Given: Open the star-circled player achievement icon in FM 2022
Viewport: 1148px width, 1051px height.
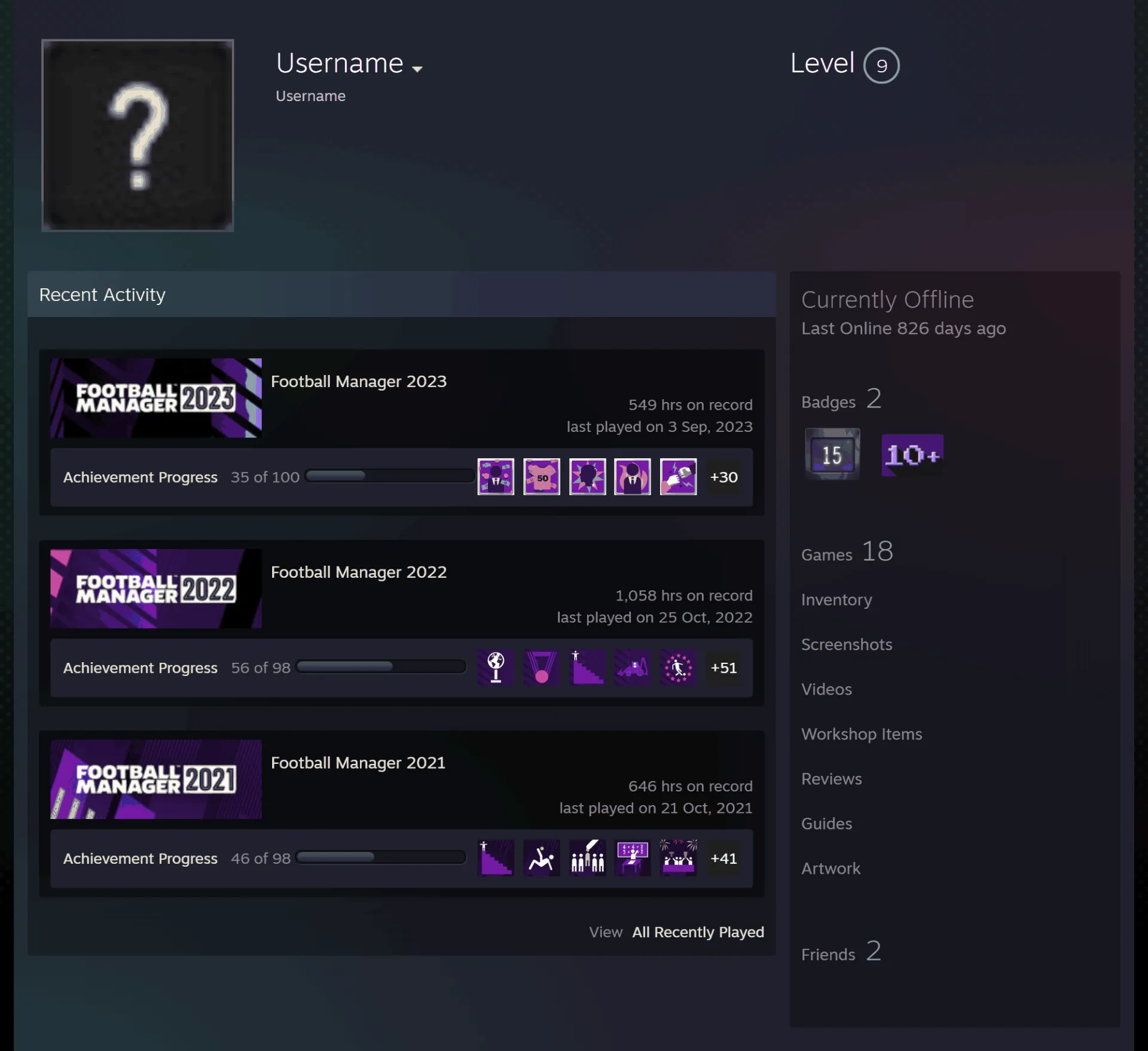Looking at the screenshot, I should 679,668.
